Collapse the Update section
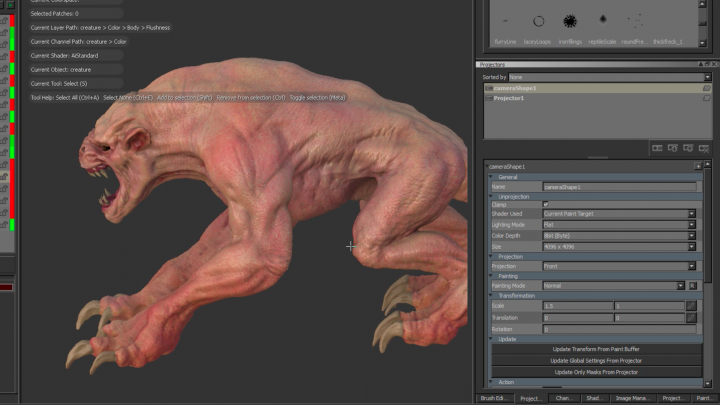This screenshot has height=405, width=720. (x=490, y=339)
